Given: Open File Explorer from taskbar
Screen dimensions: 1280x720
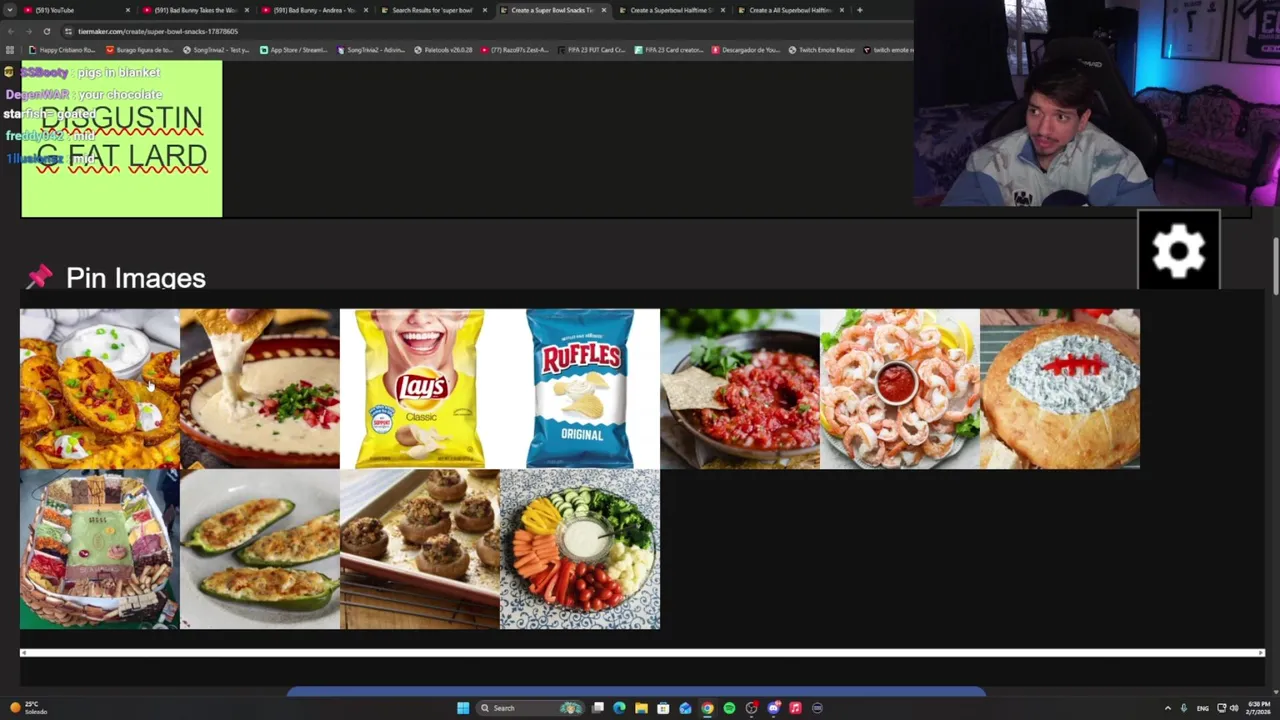Looking at the screenshot, I should [x=641, y=708].
